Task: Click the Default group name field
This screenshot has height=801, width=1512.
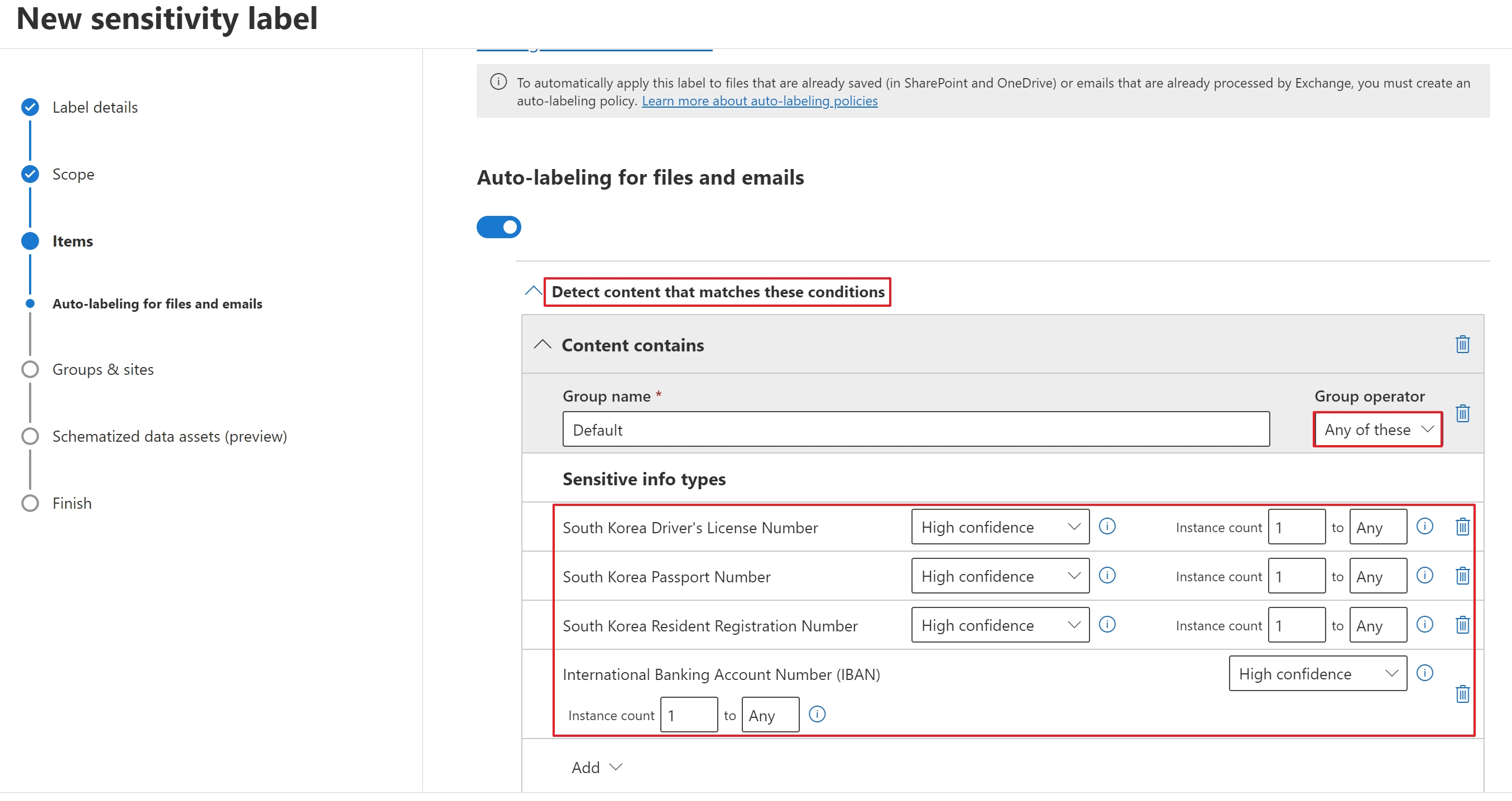Action: click(x=916, y=429)
